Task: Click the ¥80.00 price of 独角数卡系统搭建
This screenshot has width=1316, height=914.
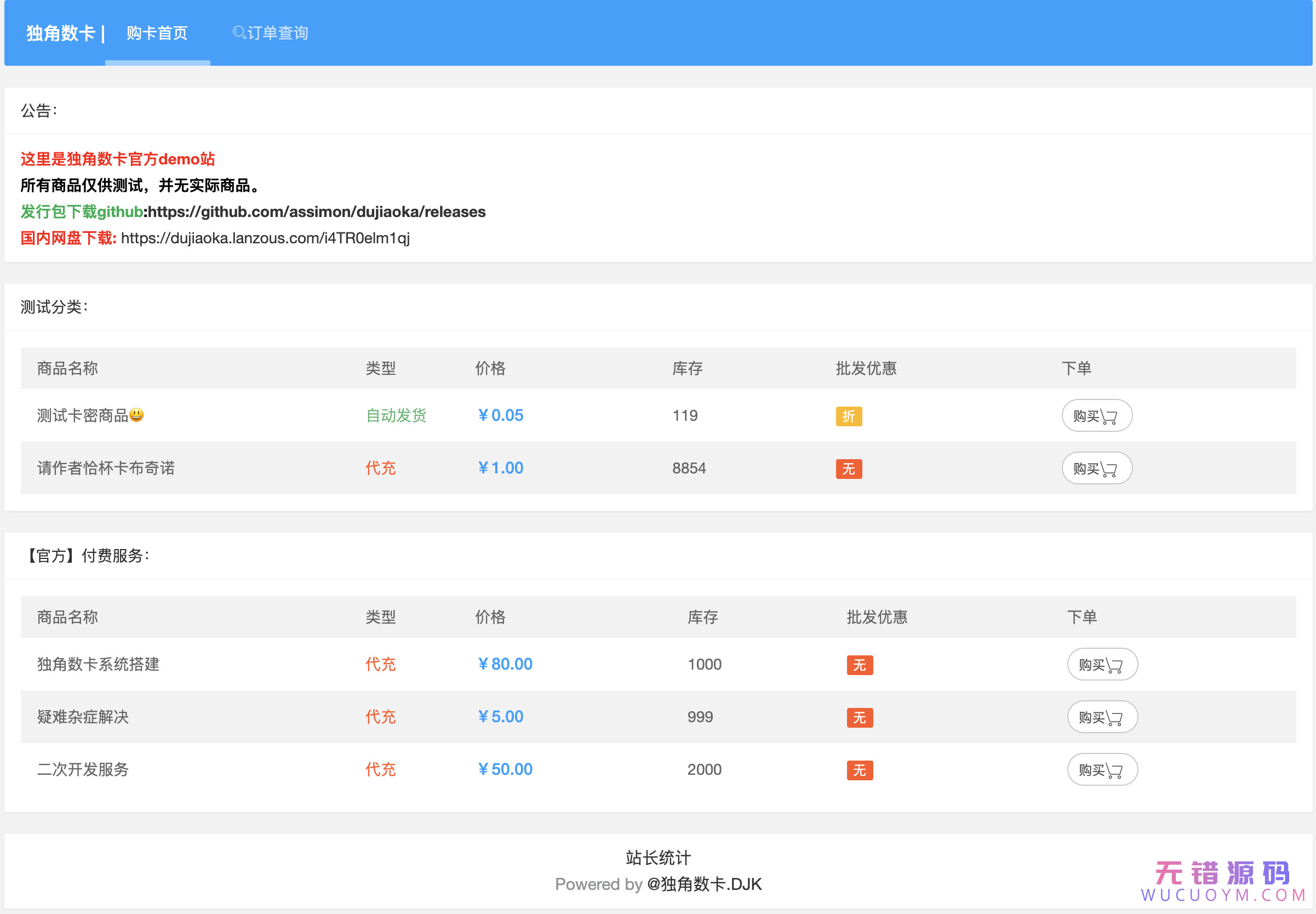Action: tap(505, 664)
